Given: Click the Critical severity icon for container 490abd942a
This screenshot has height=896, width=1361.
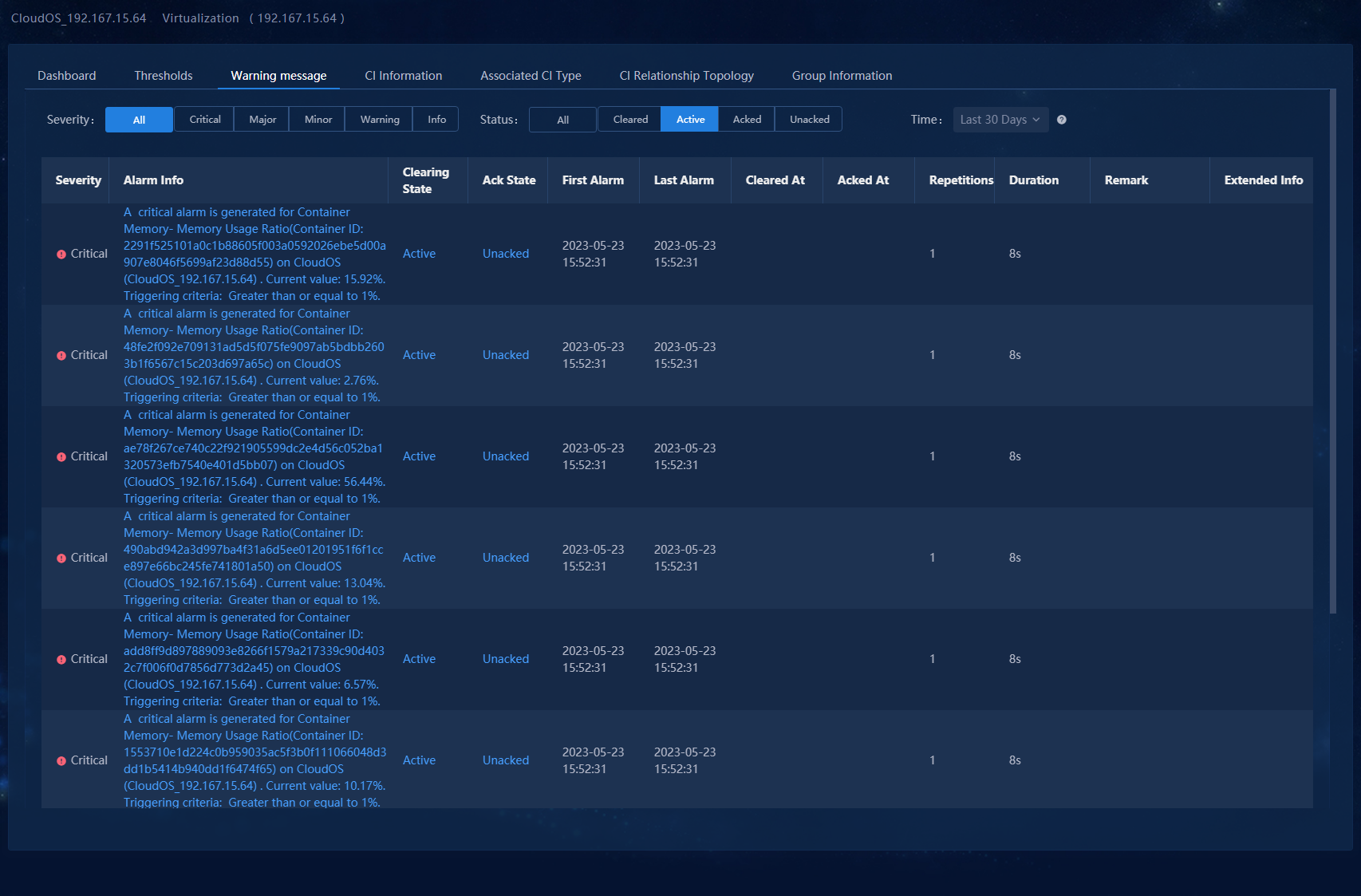Looking at the screenshot, I should [61, 559].
